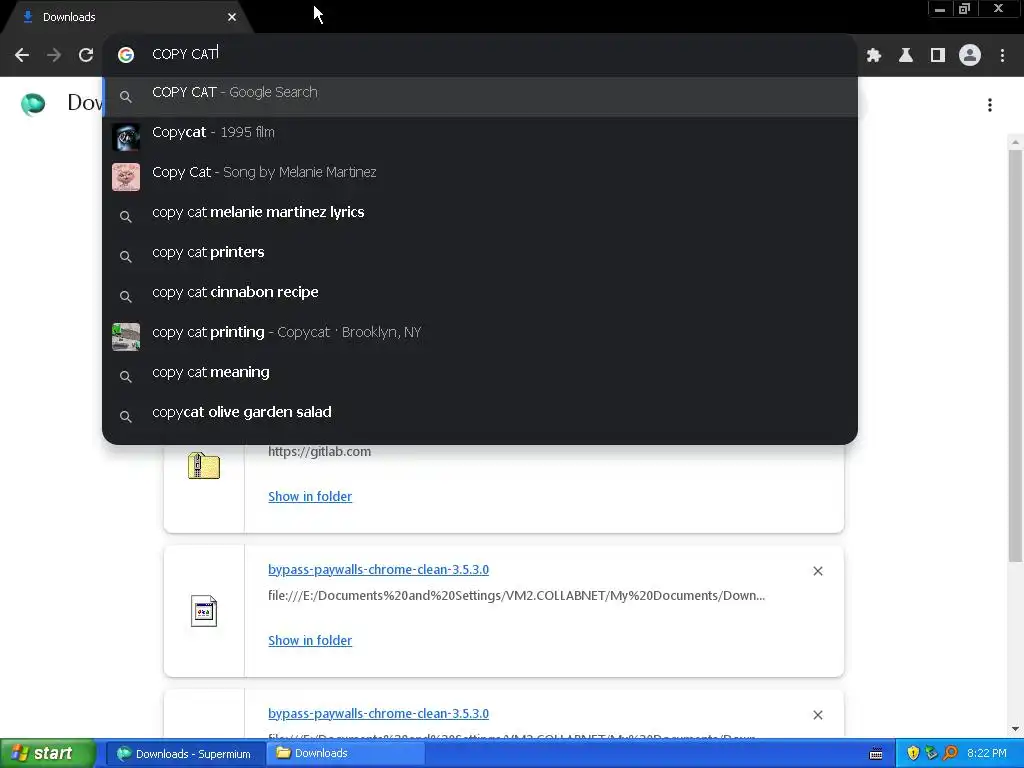1024x768 pixels.
Task: Switch to Downloads folder taskbar button
Action: tap(346, 754)
